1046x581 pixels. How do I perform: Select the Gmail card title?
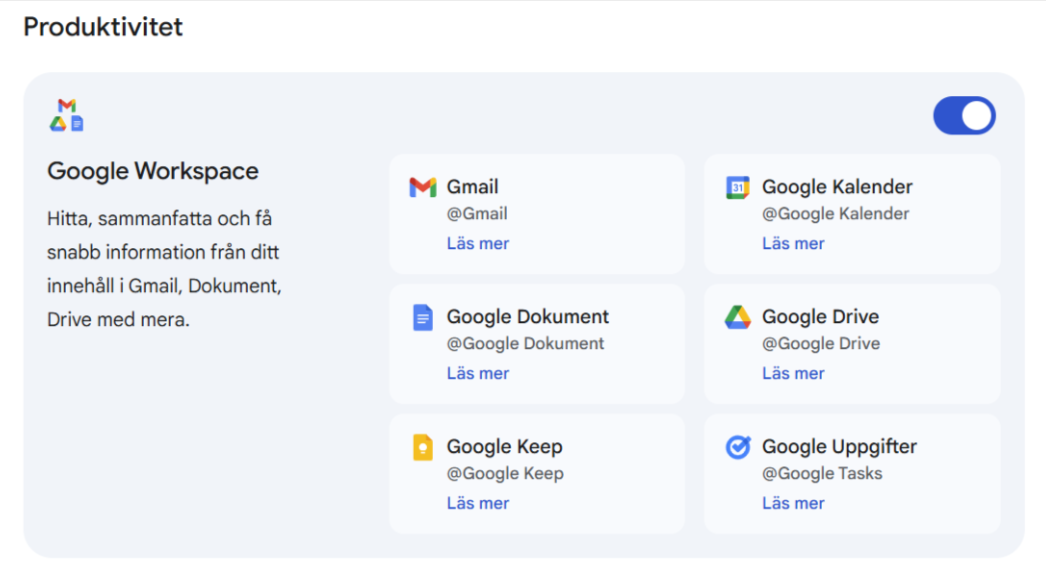[472, 187]
